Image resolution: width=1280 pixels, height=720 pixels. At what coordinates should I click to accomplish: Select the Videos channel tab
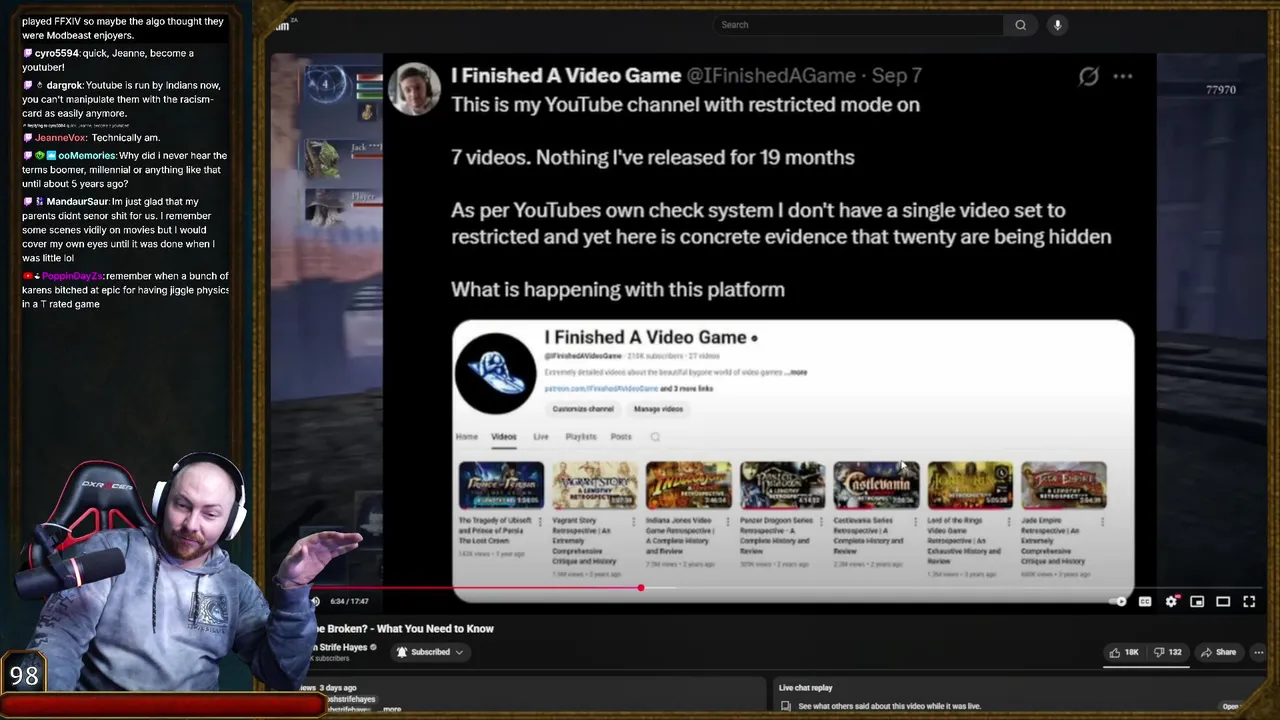tap(504, 437)
